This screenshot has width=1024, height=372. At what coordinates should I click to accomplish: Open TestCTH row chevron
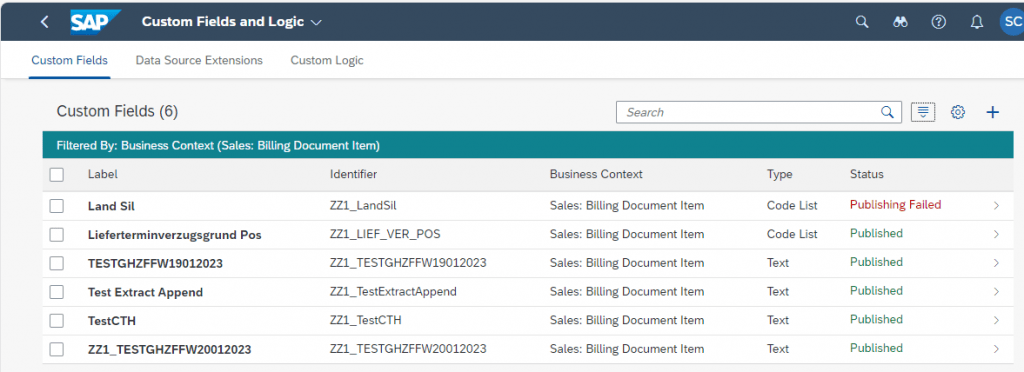coord(996,320)
